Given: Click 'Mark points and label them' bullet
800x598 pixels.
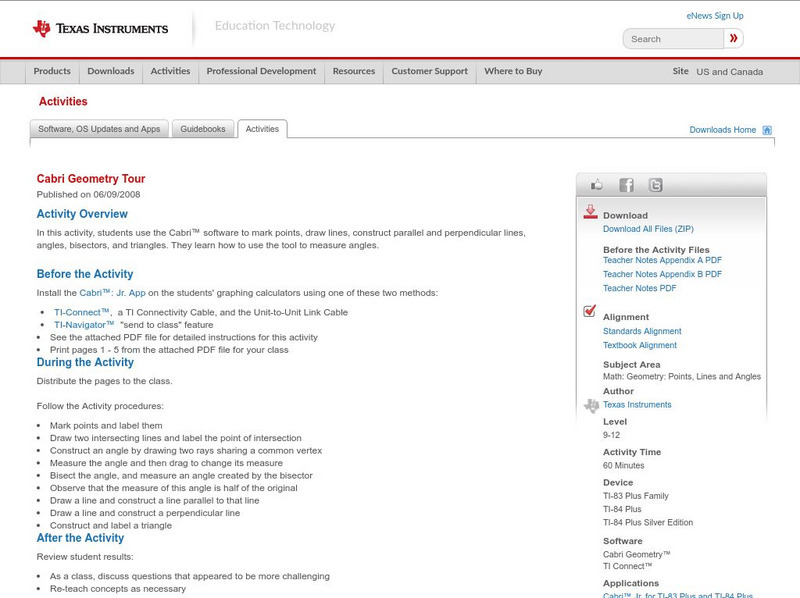Looking at the screenshot, I should [x=106, y=426].
